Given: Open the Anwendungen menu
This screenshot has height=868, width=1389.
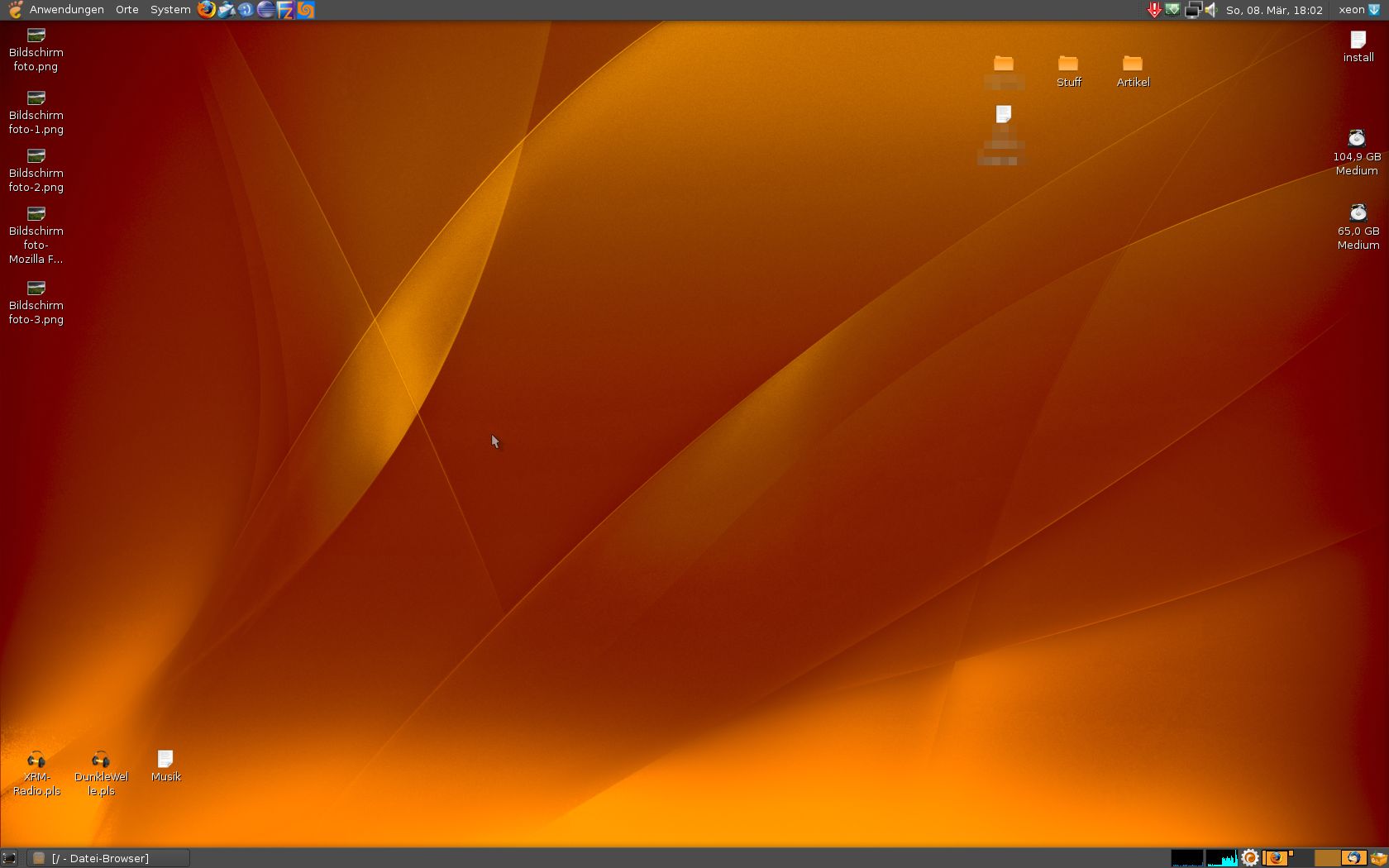Looking at the screenshot, I should click(66, 10).
